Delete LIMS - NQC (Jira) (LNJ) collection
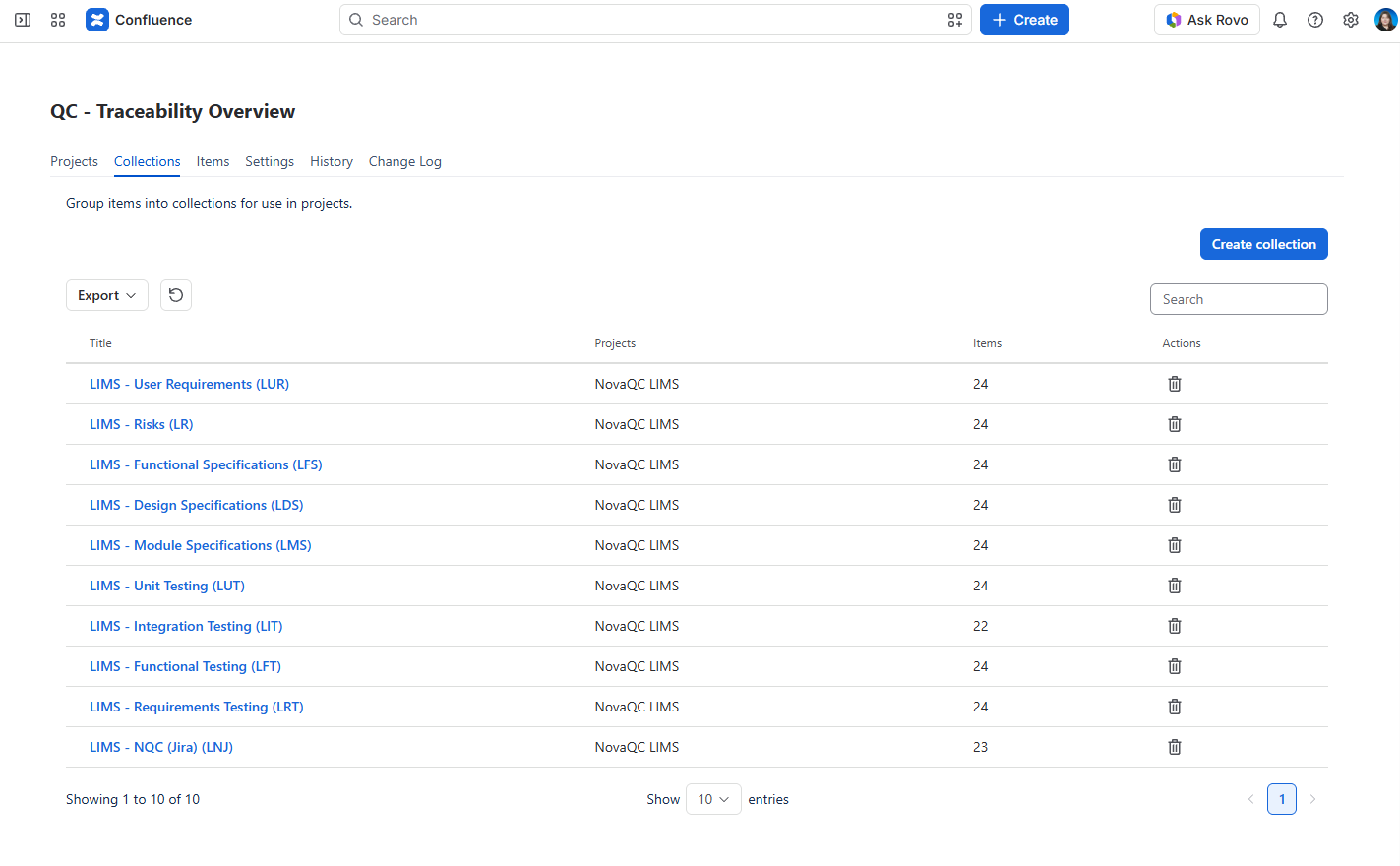 1175,747
